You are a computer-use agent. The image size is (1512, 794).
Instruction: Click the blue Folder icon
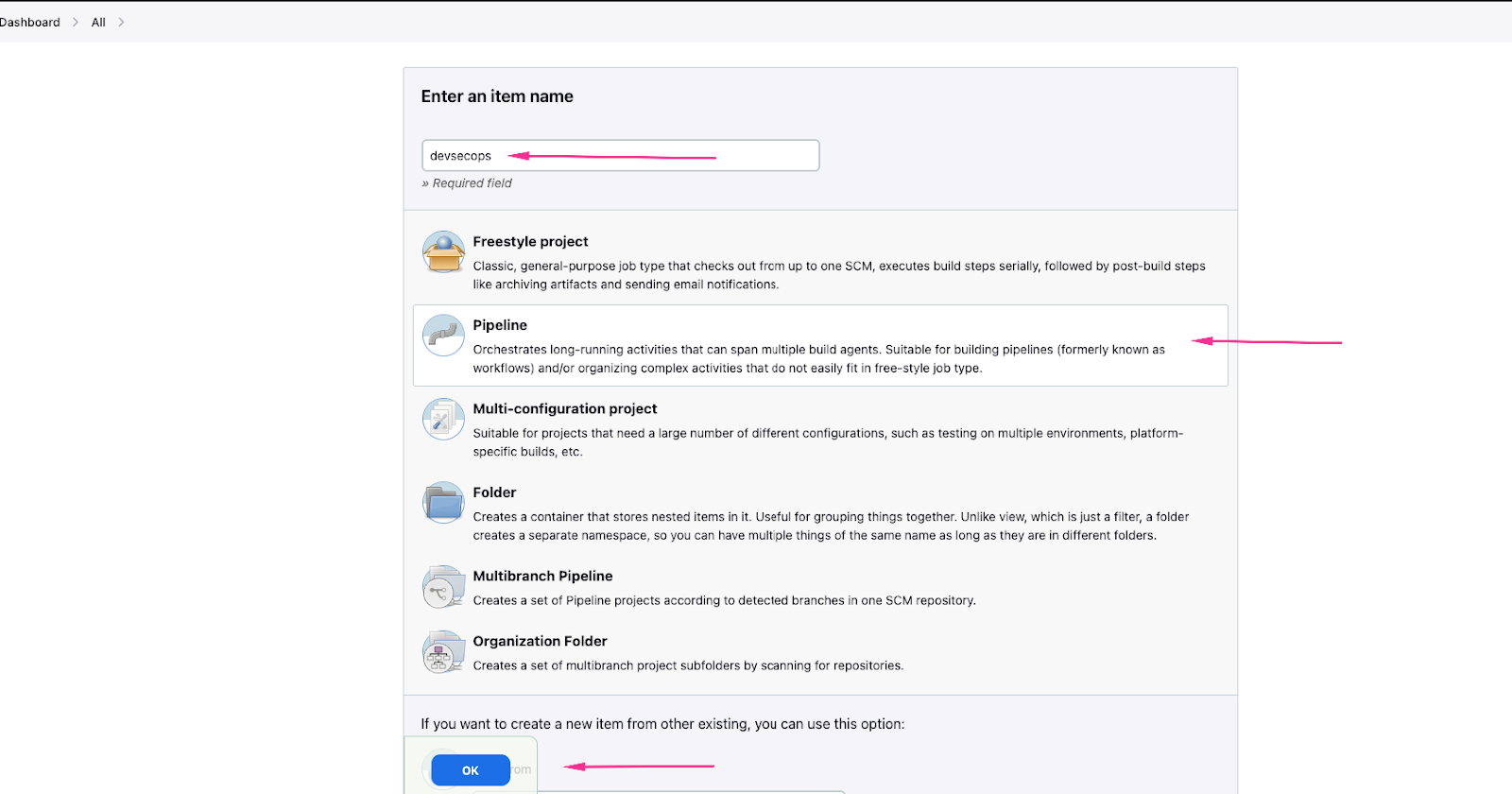tap(443, 503)
